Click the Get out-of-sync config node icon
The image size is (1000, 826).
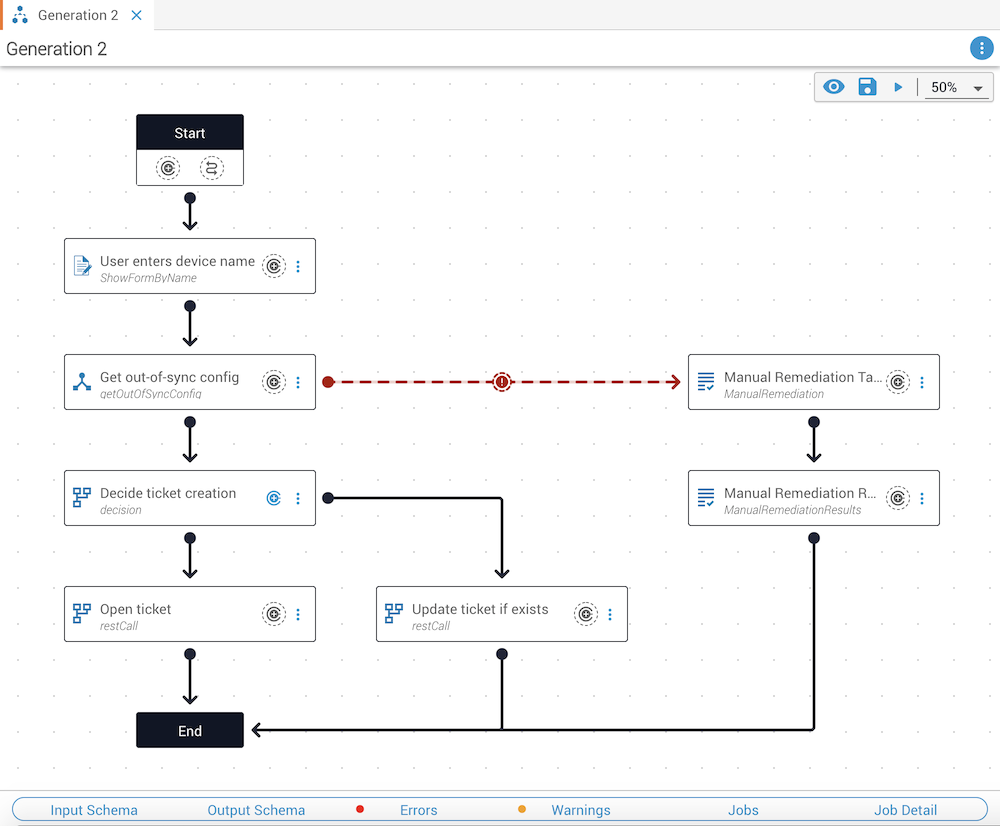82,382
